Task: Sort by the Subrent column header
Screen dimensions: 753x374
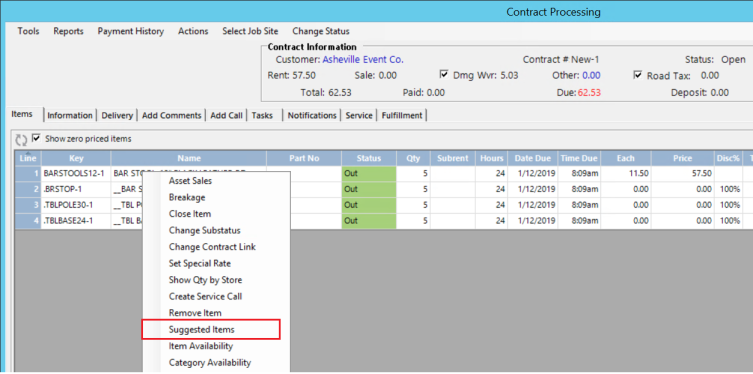Action: point(453,158)
